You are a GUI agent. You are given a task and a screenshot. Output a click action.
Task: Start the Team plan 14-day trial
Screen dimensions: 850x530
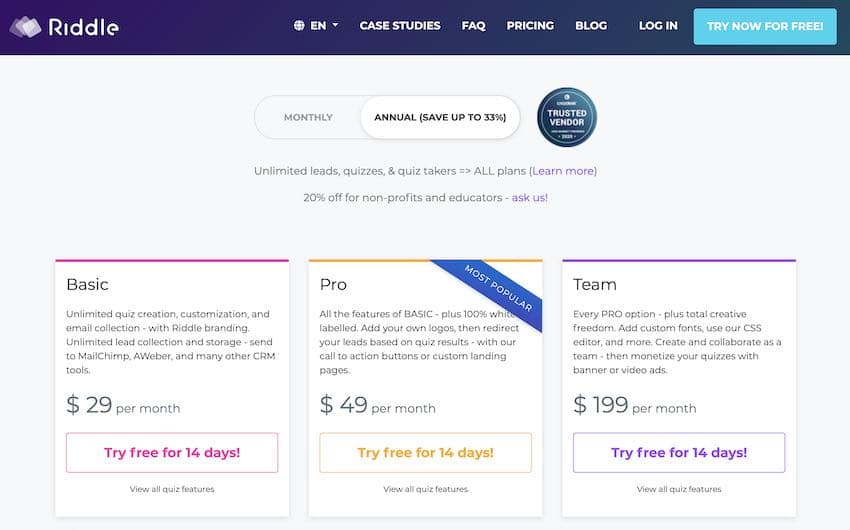(679, 453)
